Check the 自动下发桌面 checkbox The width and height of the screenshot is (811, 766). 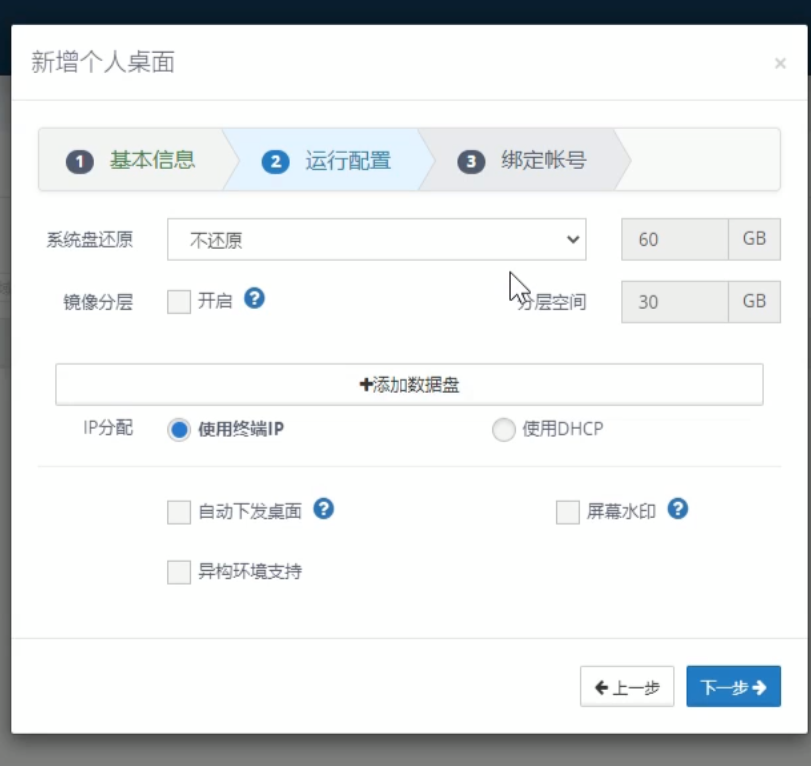[179, 513]
